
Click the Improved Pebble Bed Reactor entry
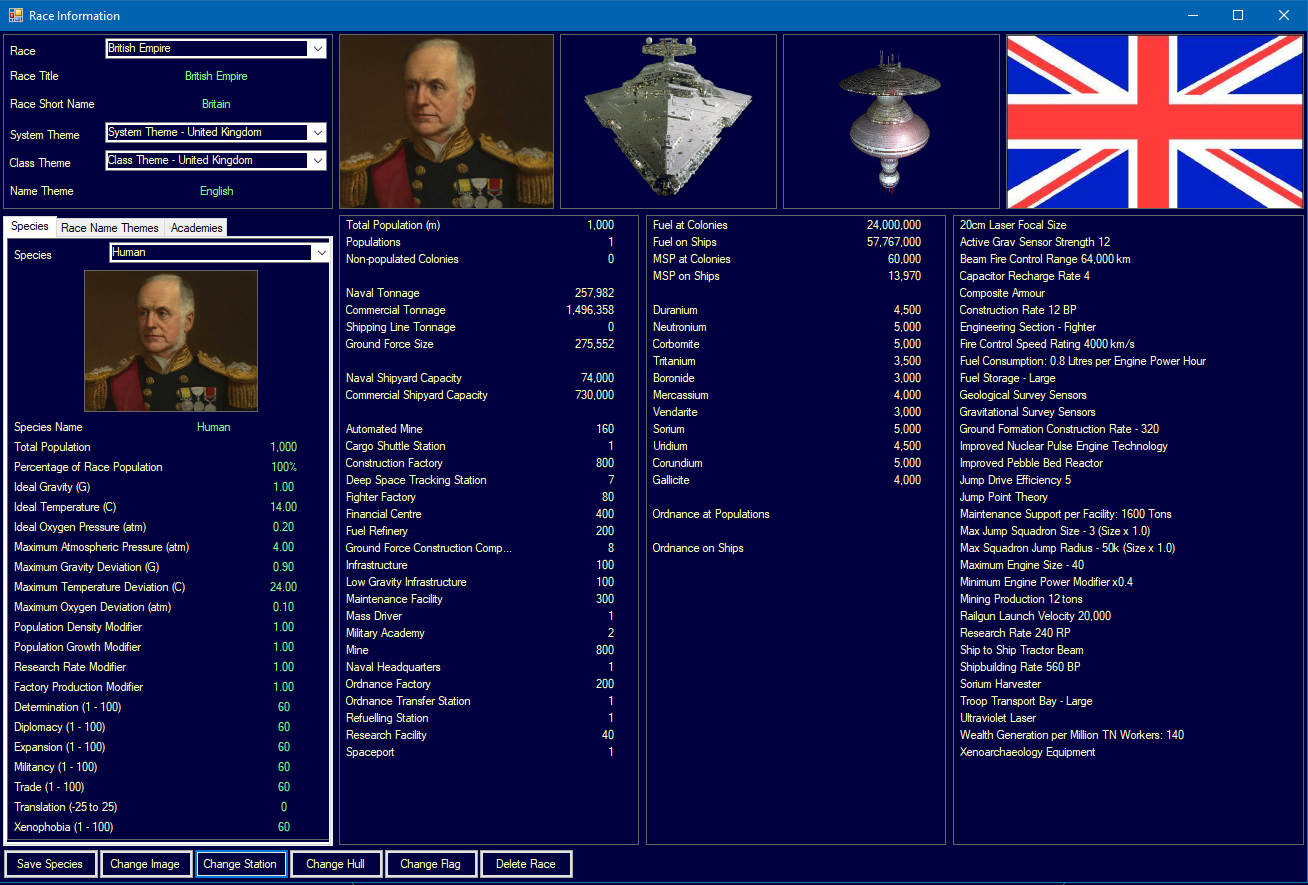[1031, 463]
